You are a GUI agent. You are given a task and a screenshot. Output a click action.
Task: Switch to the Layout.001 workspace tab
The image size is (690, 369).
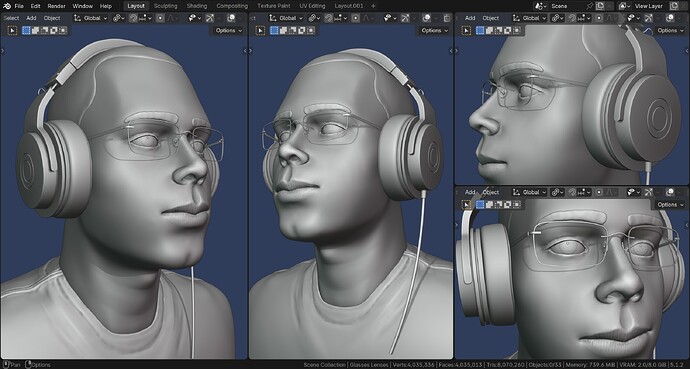click(349, 6)
